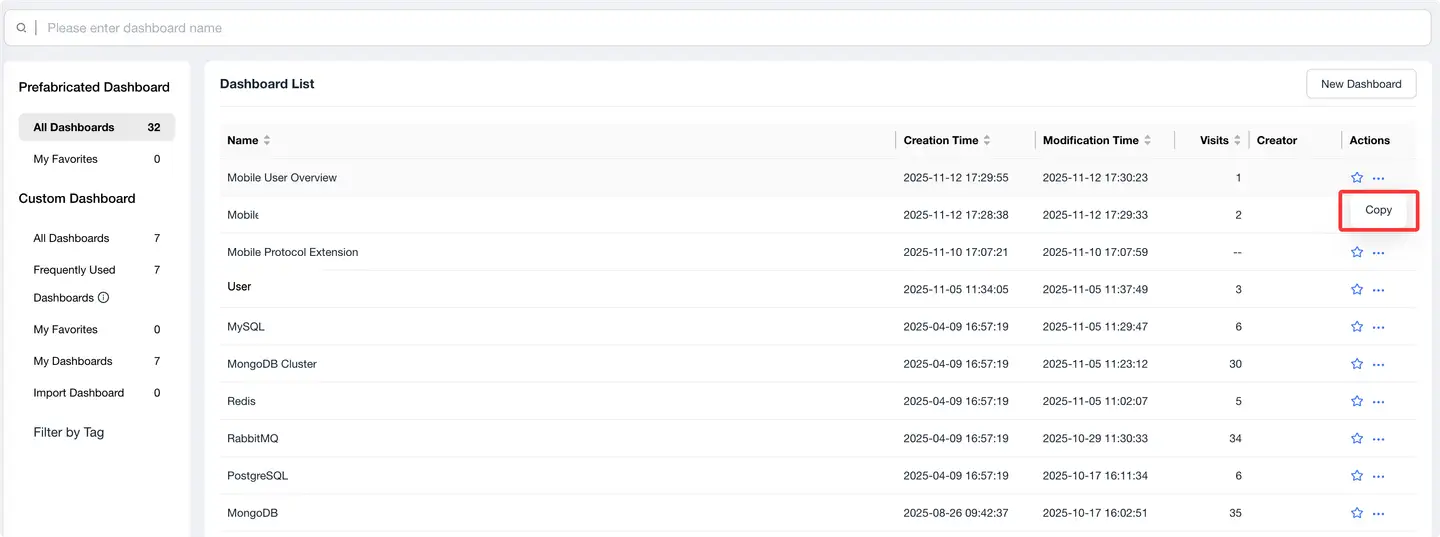Image resolution: width=1440 pixels, height=537 pixels.
Task: Click the star icon in User row
Action: [x=1357, y=290]
